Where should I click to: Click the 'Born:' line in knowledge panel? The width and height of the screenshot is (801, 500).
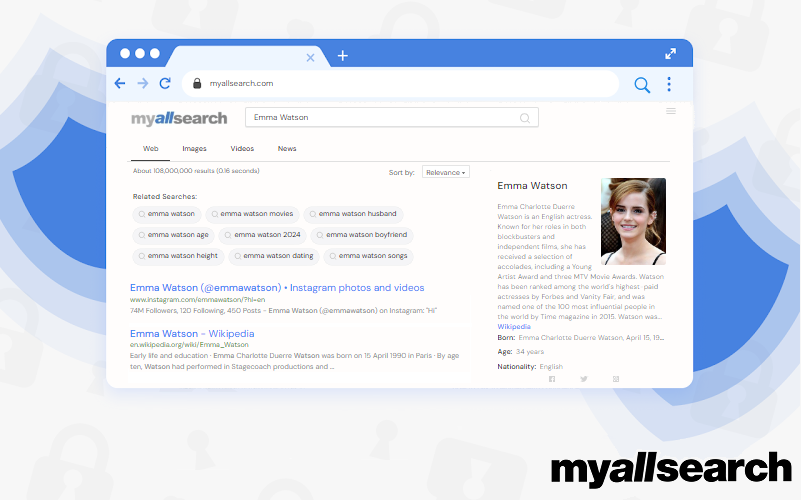(580, 338)
